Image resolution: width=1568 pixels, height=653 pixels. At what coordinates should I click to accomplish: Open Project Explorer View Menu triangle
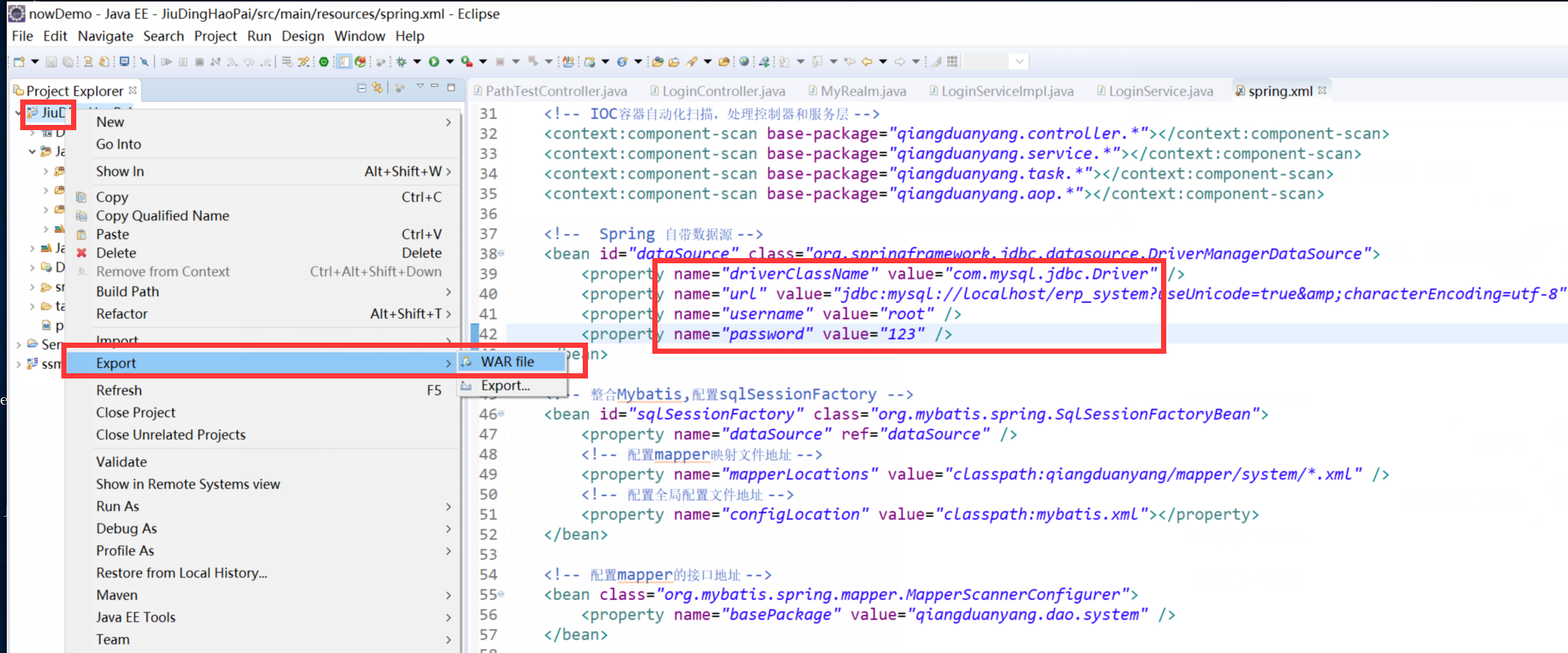coord(420,87)
